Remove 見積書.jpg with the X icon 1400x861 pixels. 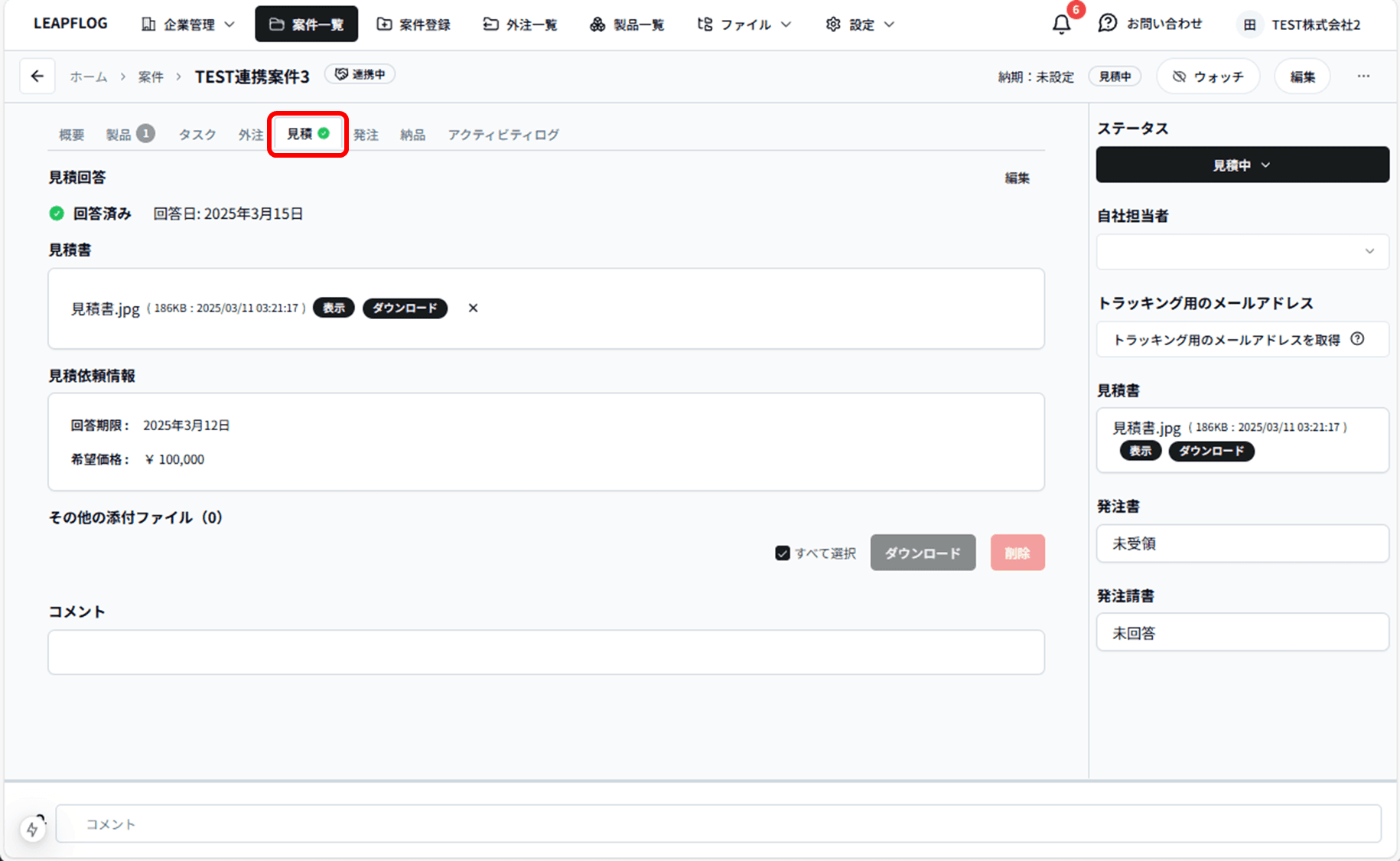pos(473,308)
